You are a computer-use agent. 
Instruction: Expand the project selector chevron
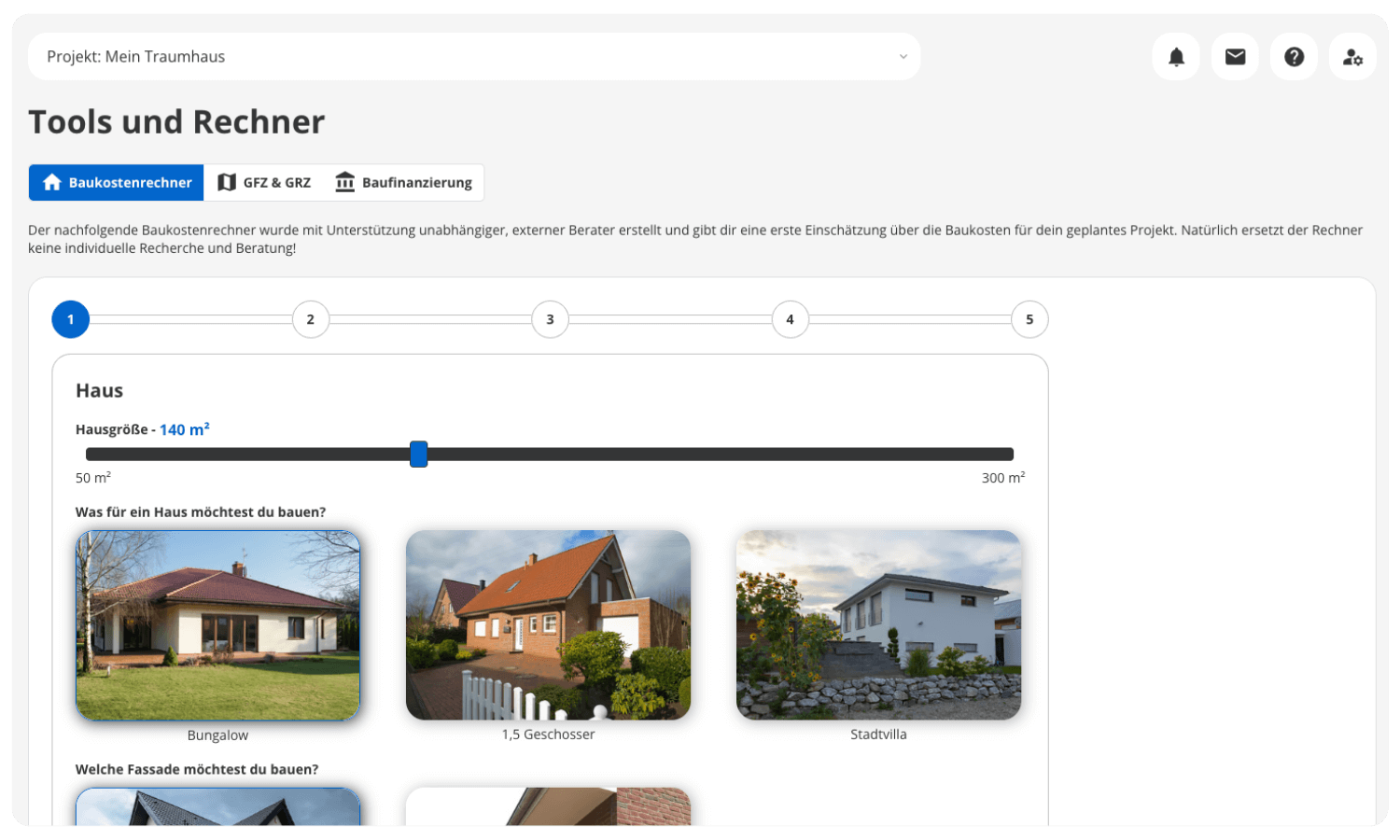(x=903, y=57)
